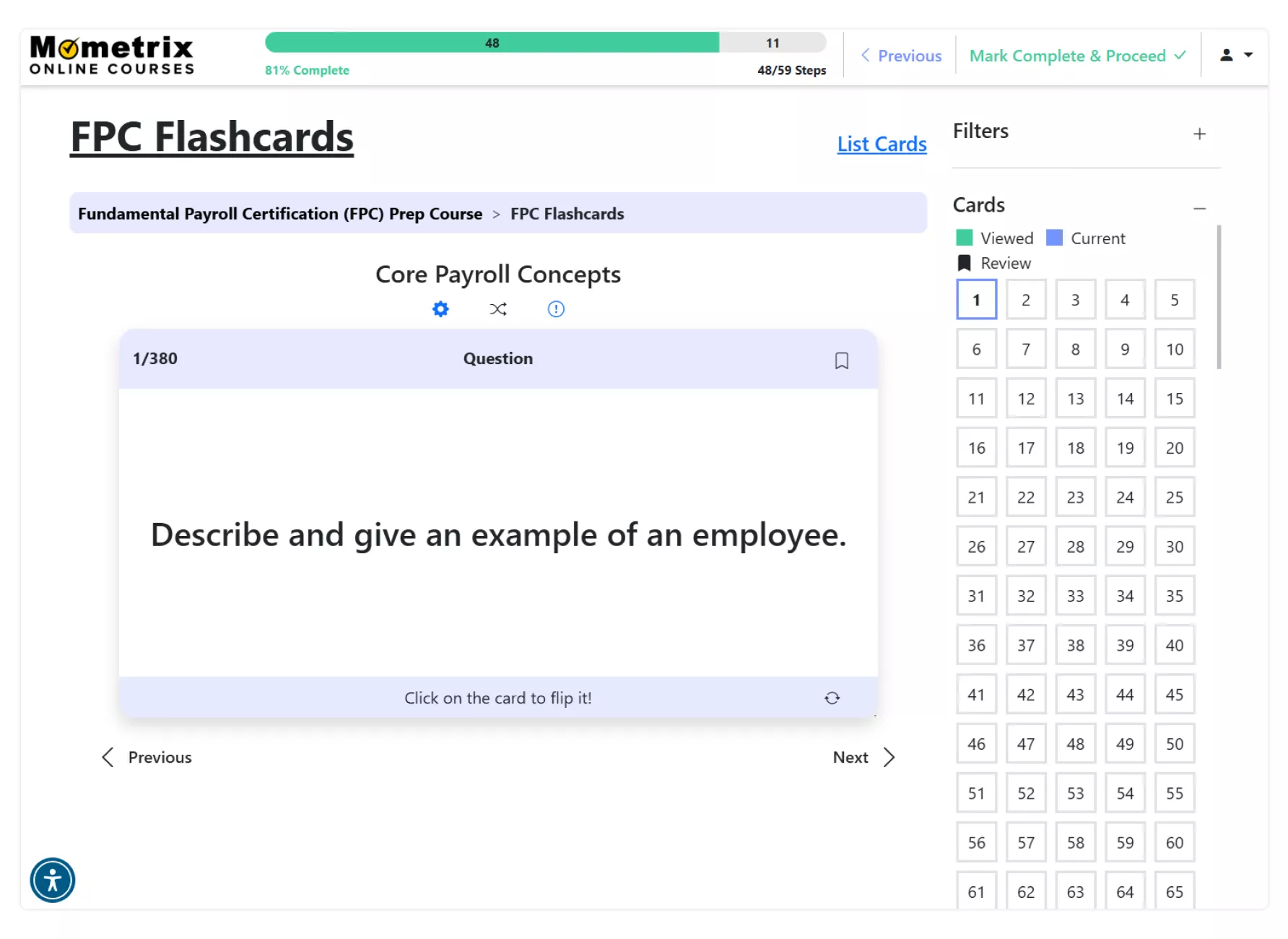1288x939 pixels.
Task: Click the course progress bar
Action: [545, 43]
